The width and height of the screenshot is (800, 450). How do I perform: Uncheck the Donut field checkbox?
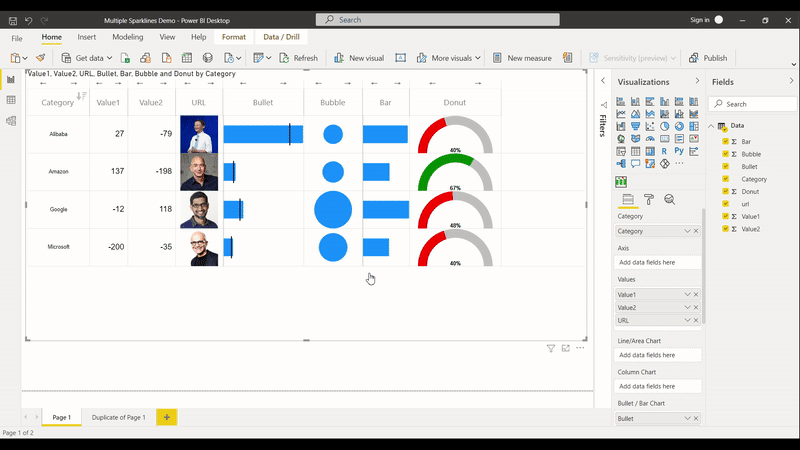(x=726, y=191)
